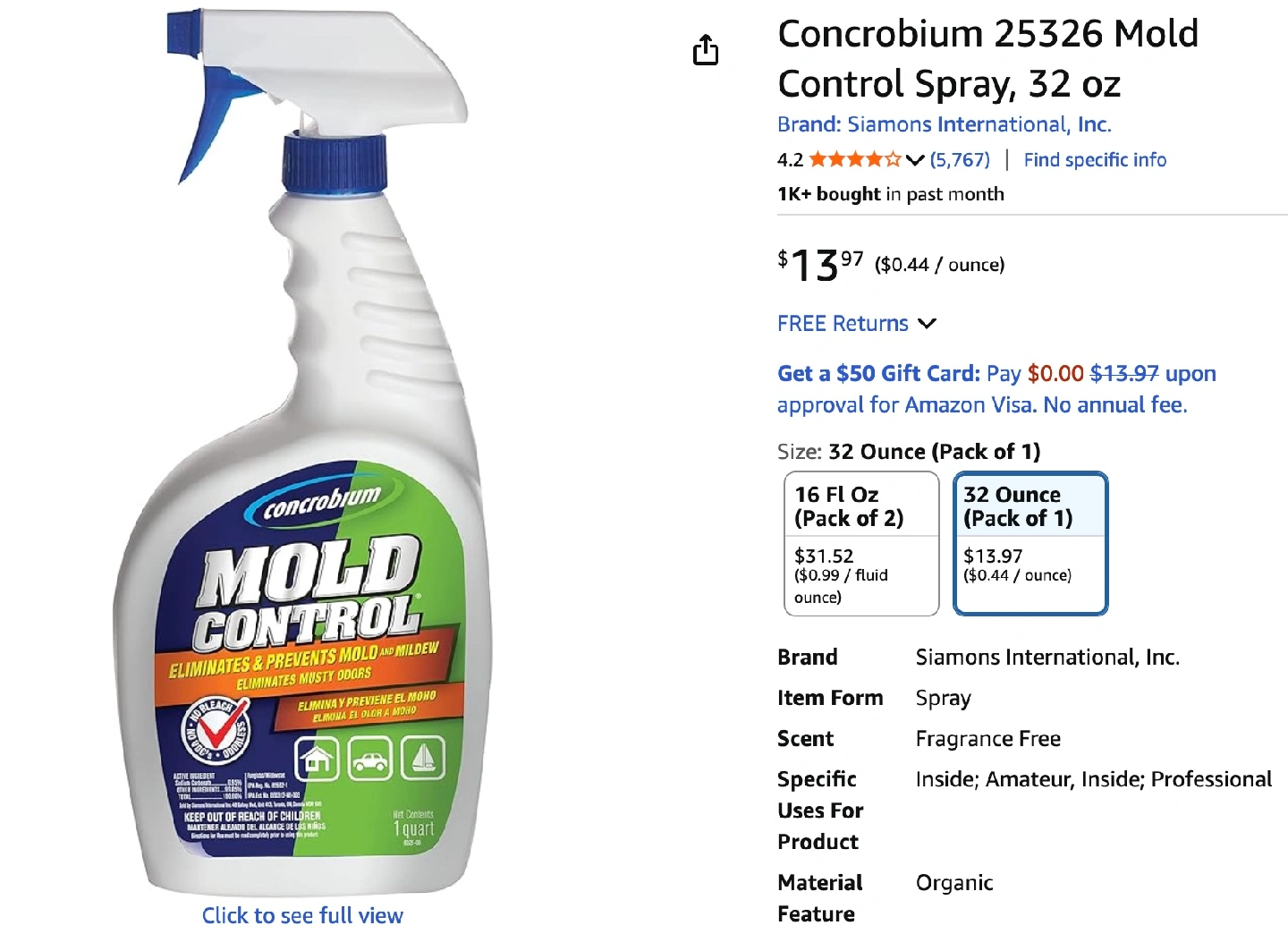
Task: Click the sailboat icon on bottle label
Action: (x=422, y=759)
